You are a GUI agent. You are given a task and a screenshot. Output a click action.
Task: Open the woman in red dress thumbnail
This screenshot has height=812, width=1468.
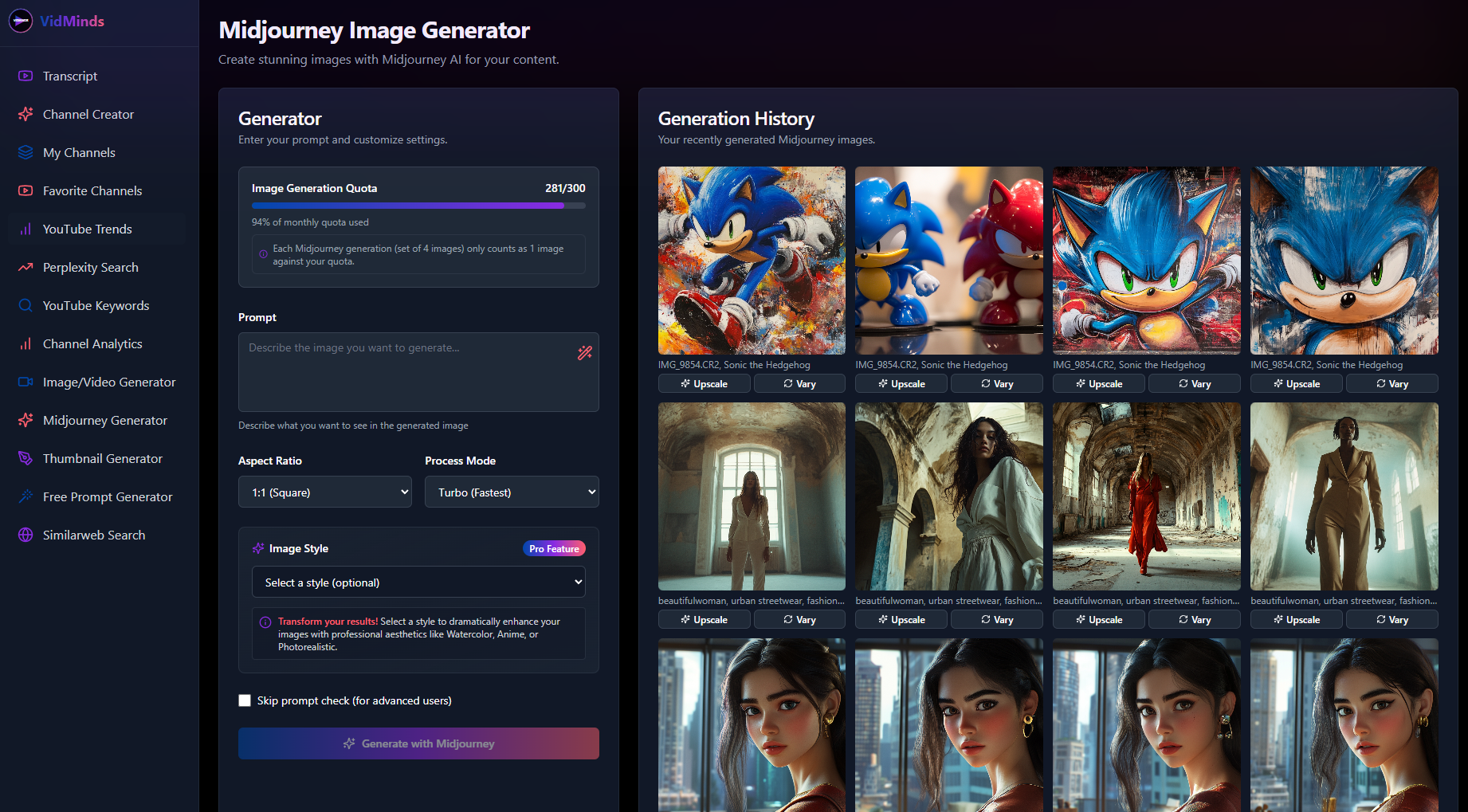(x=1147, y=496)
